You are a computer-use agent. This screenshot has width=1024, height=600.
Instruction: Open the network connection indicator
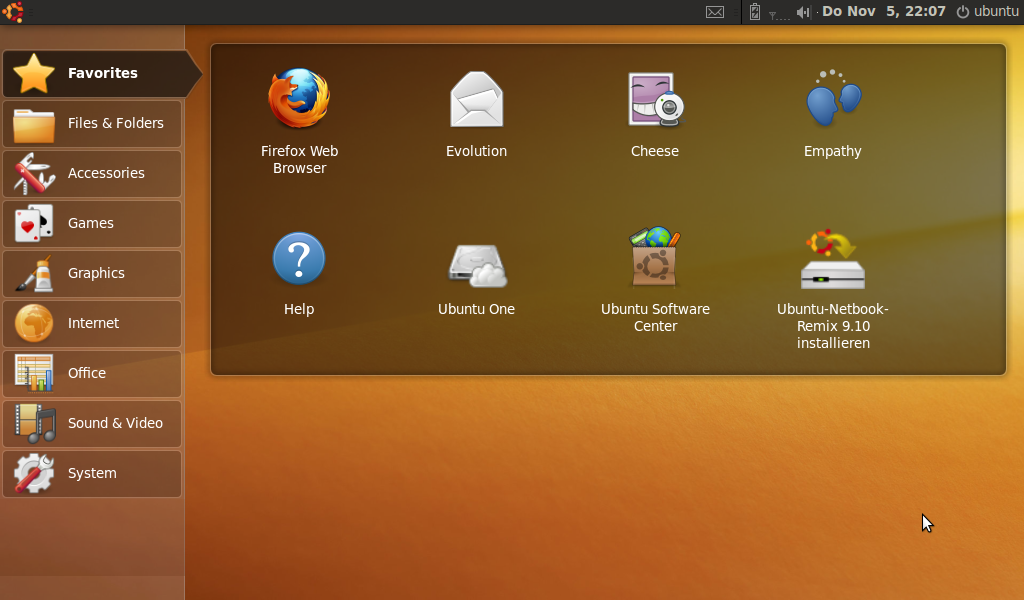[x=778, y=13]
